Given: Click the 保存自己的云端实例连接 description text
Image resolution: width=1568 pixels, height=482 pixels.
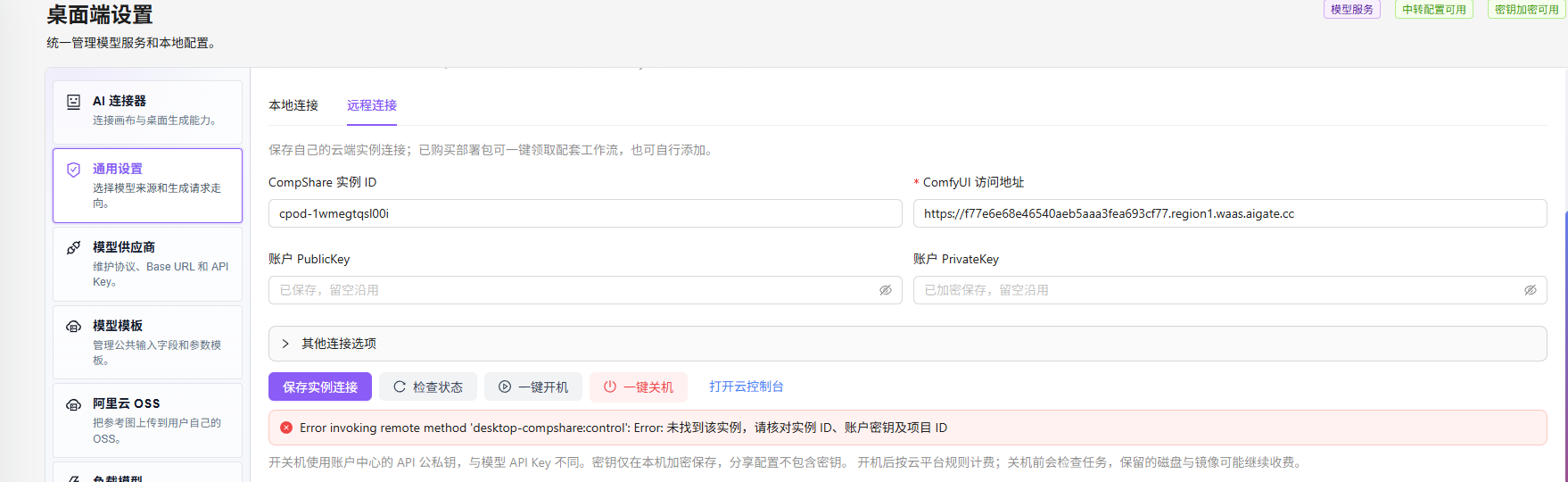Looking at the screenshot, I should [492, 150].
